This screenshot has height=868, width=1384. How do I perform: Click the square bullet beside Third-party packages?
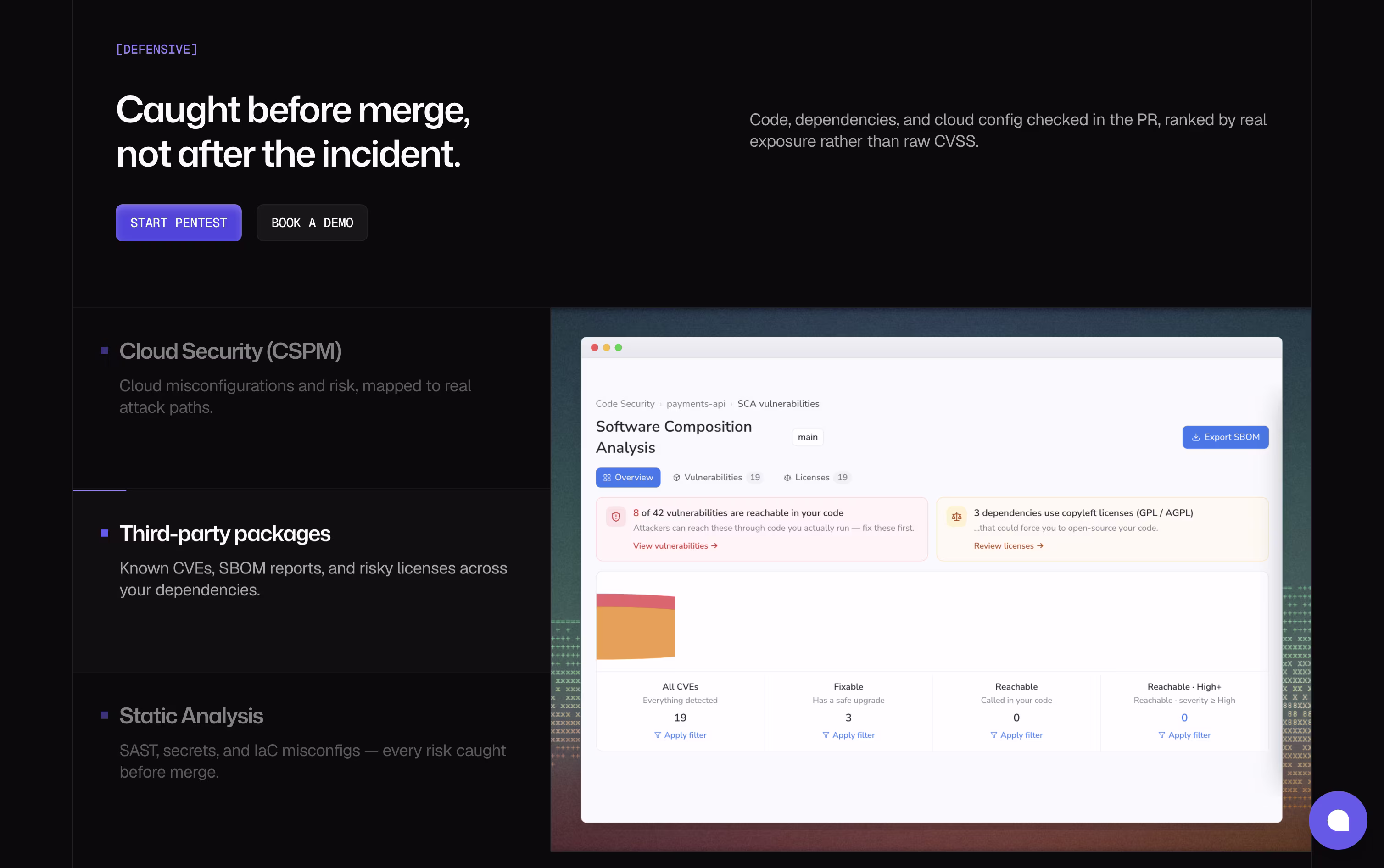coord(105,533)
